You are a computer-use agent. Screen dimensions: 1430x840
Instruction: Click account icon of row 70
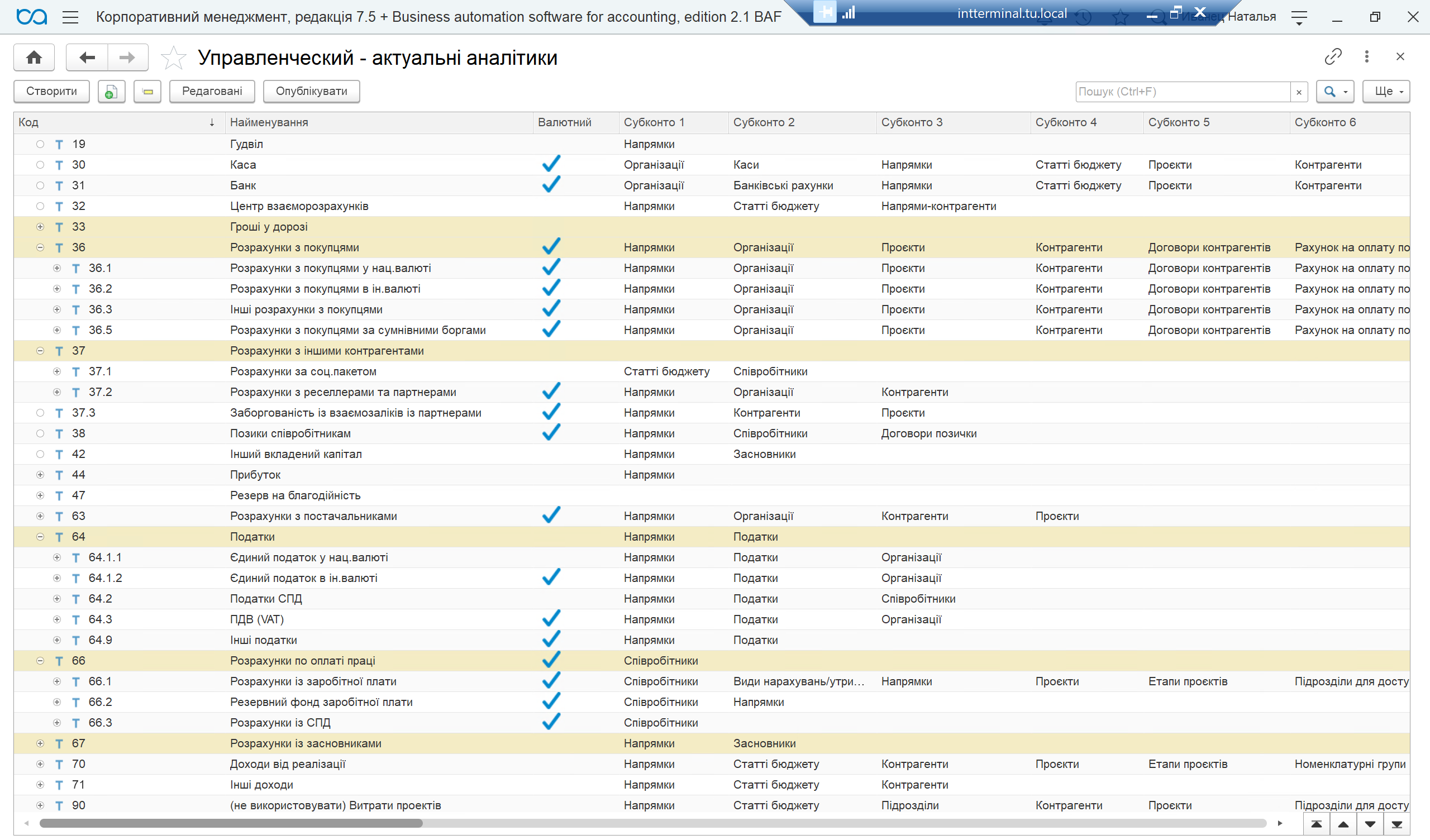(x=59, y=765)
